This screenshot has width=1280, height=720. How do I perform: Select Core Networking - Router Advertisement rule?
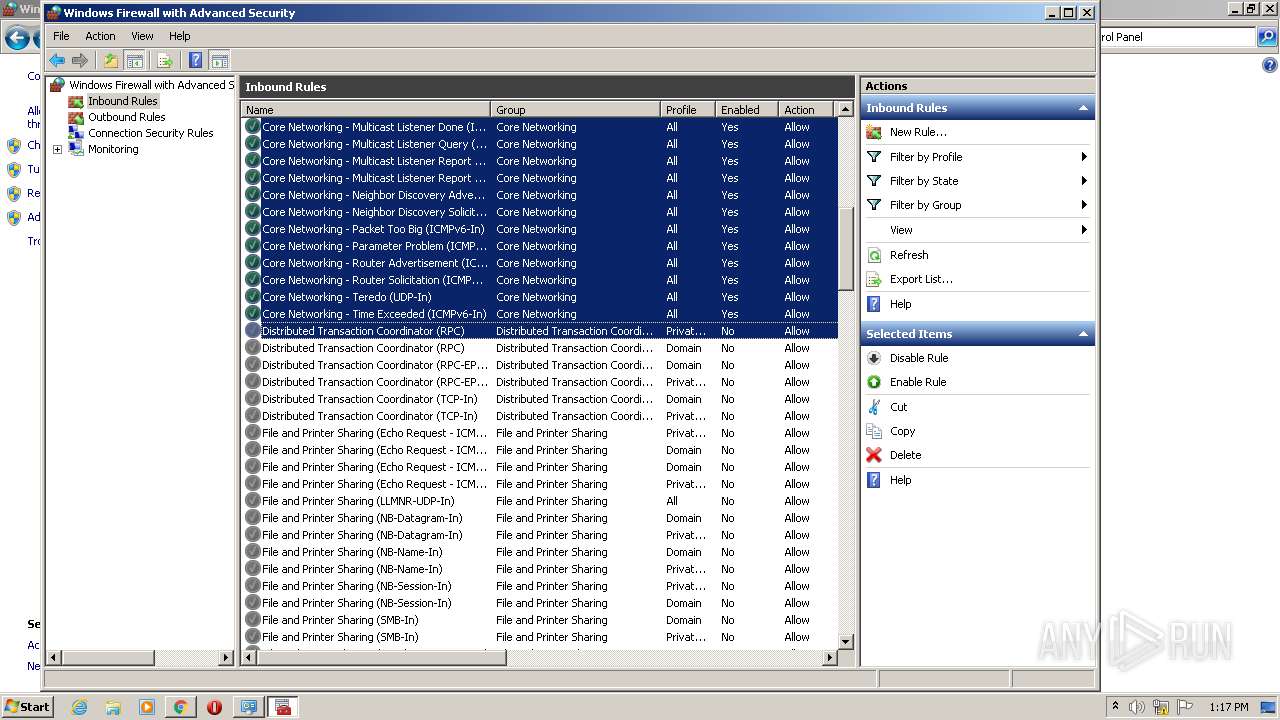pos(375,263)
